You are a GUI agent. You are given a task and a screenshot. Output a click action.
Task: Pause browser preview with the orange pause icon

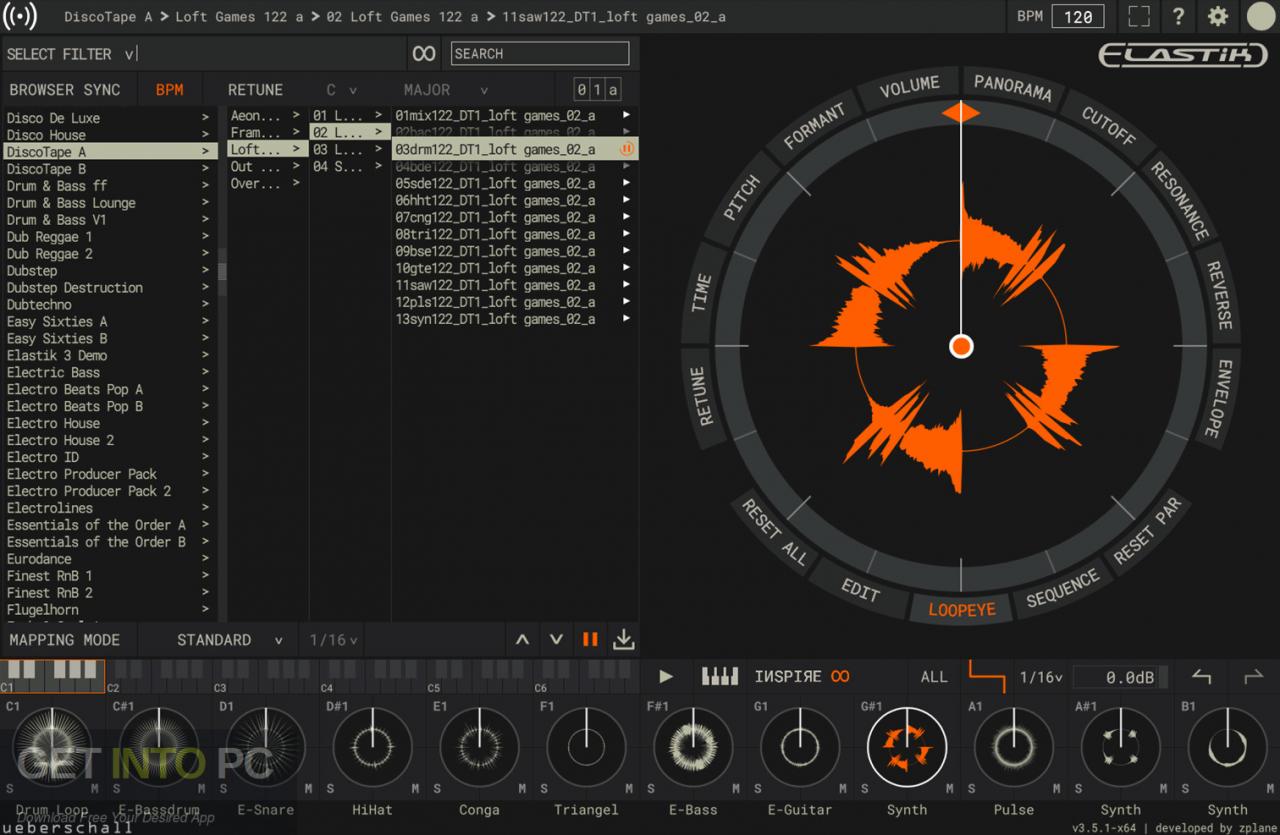point(590,640)
